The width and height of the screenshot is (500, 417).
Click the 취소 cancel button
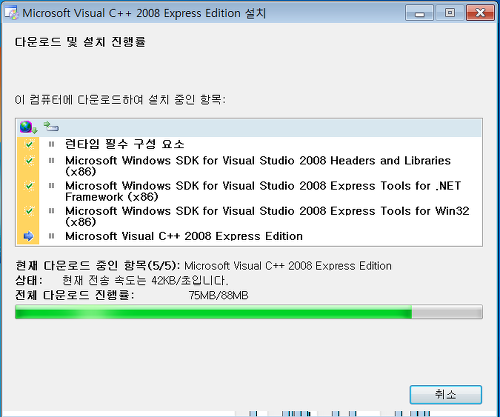click(446, 395)
